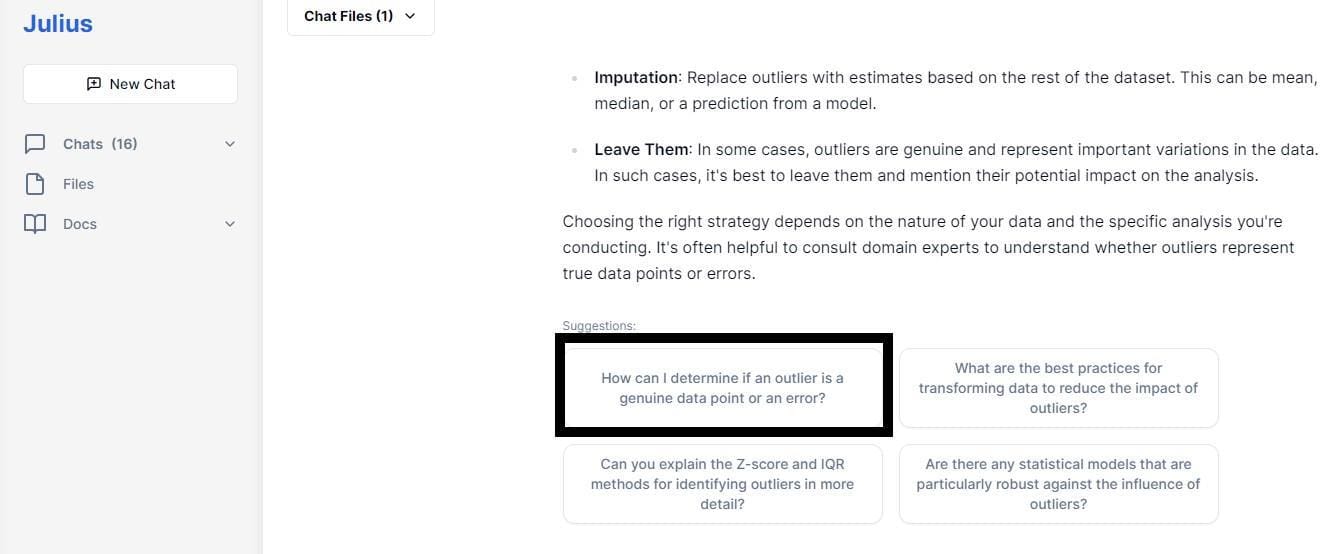Click the Chat Files dropdown arrow
Viewport: 1329px width, 554px height.
click(410, 16)
